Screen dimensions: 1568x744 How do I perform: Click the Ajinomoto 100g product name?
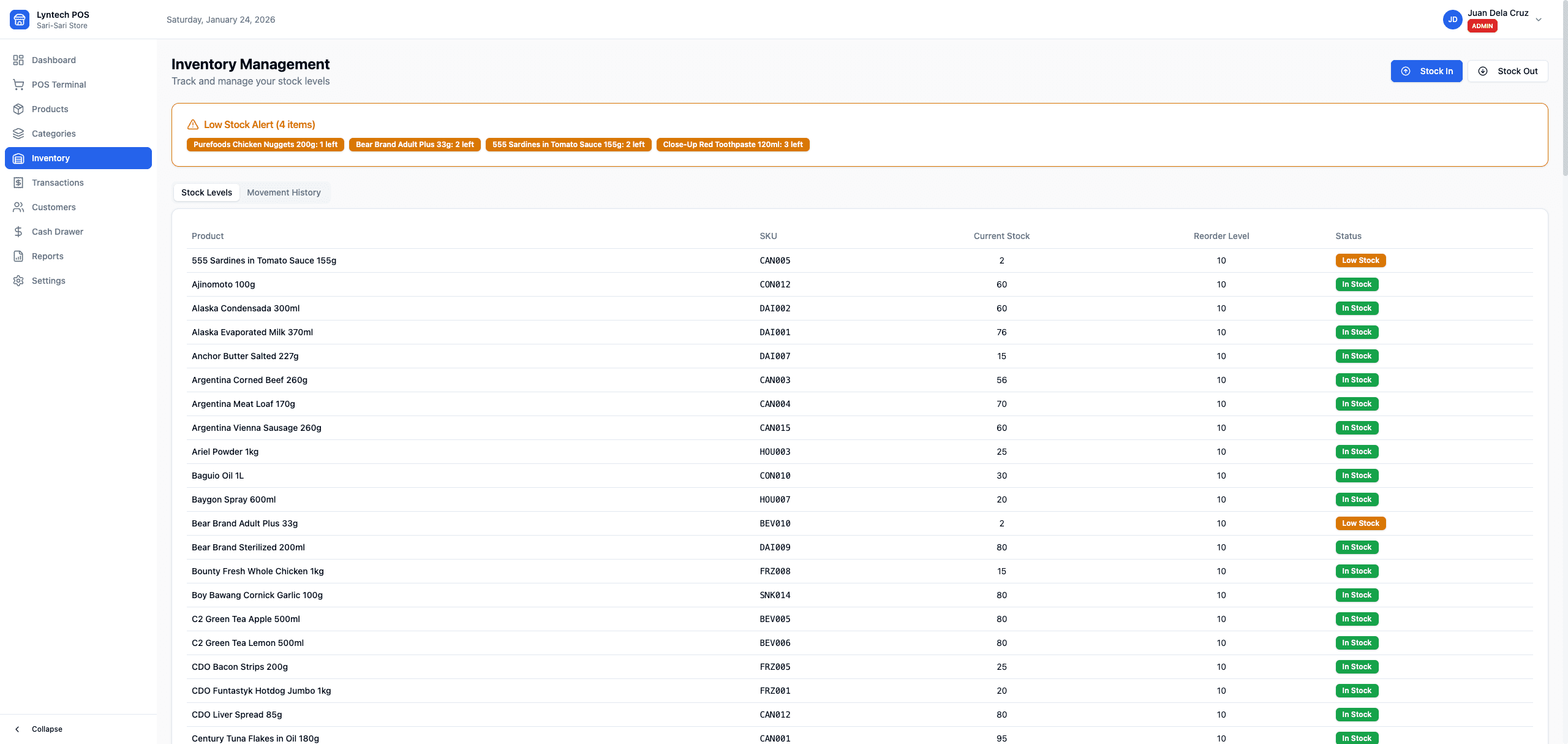223,284
